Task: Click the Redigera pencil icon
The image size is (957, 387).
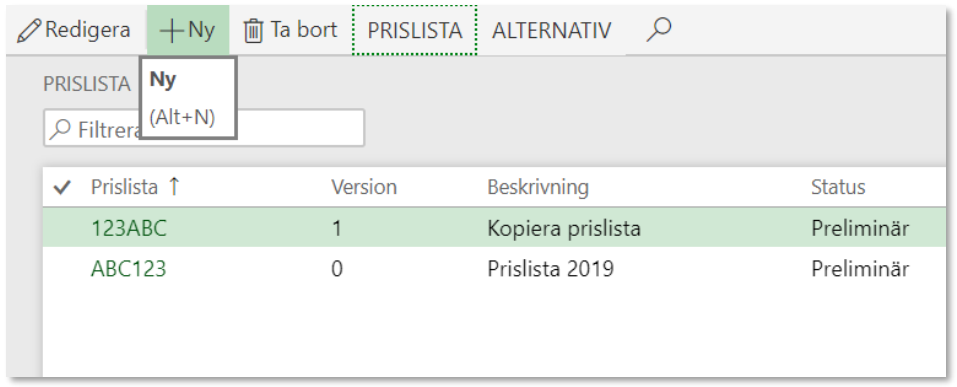Action: 27,31
